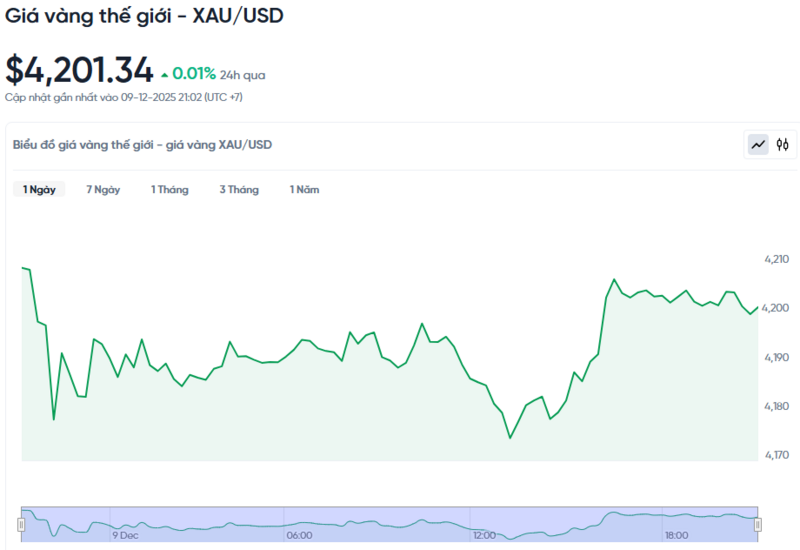Click the green up-arrow beside 0.01%
This screenshot has height=550, width=800.
click(164, 74)
